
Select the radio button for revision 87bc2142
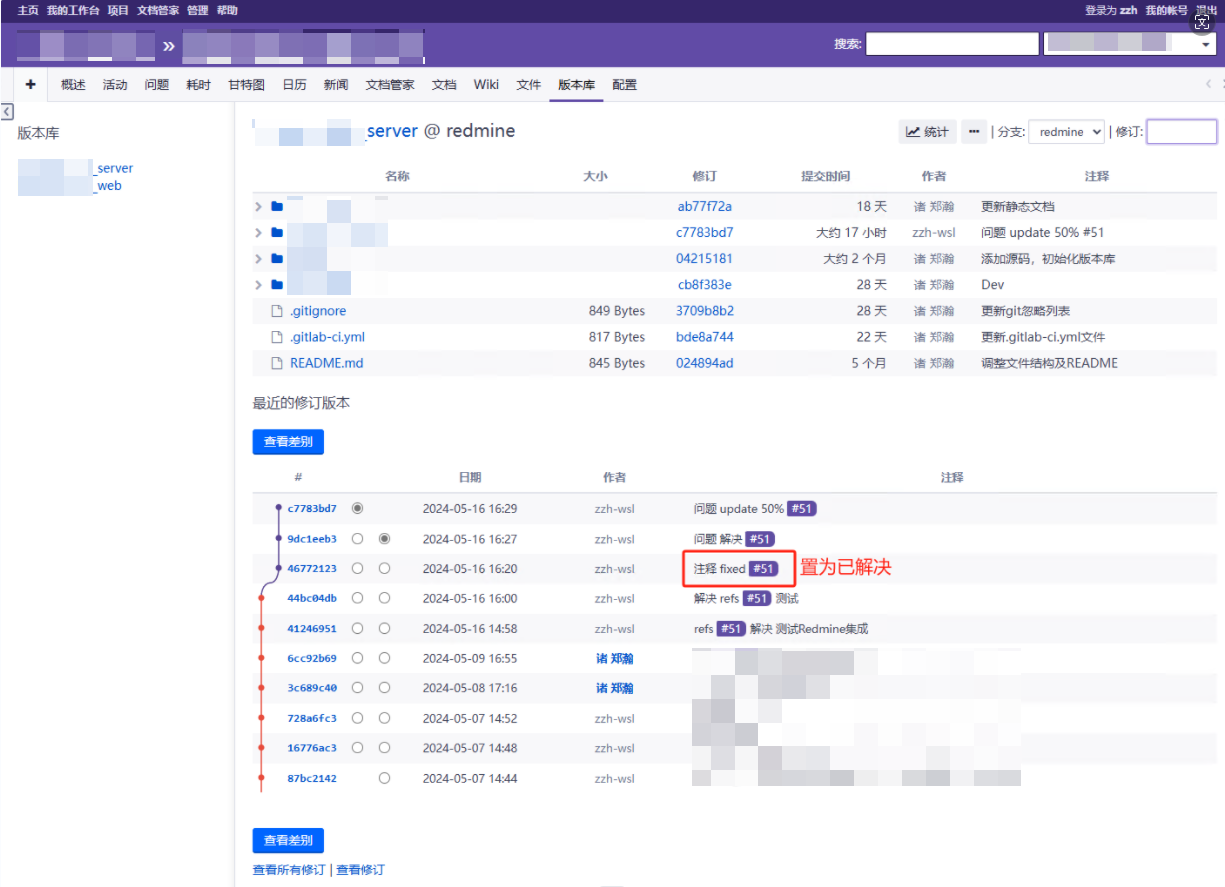pyautogui.click(x=384, y=779)
